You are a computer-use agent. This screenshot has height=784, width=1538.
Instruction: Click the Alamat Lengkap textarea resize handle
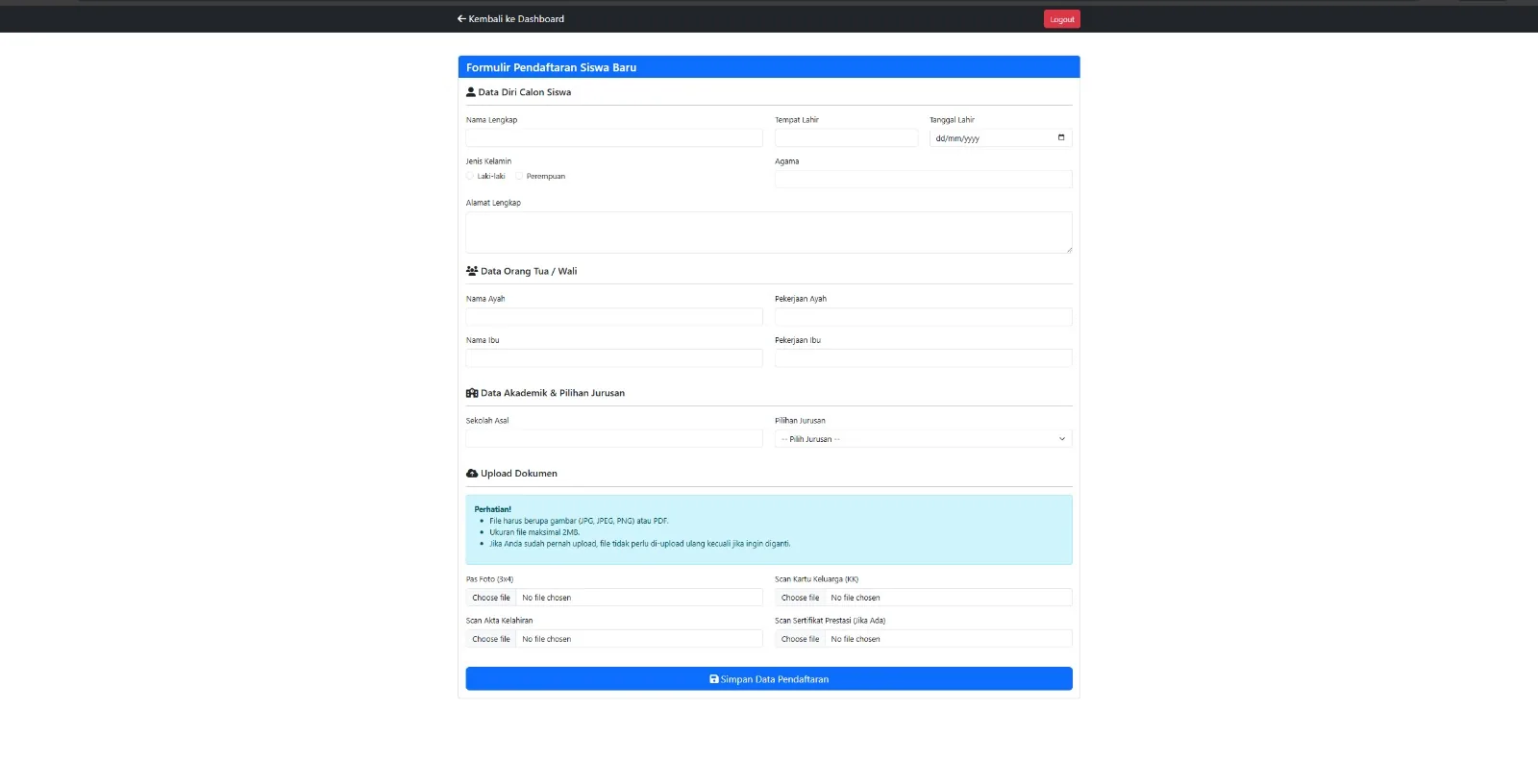1068,249
